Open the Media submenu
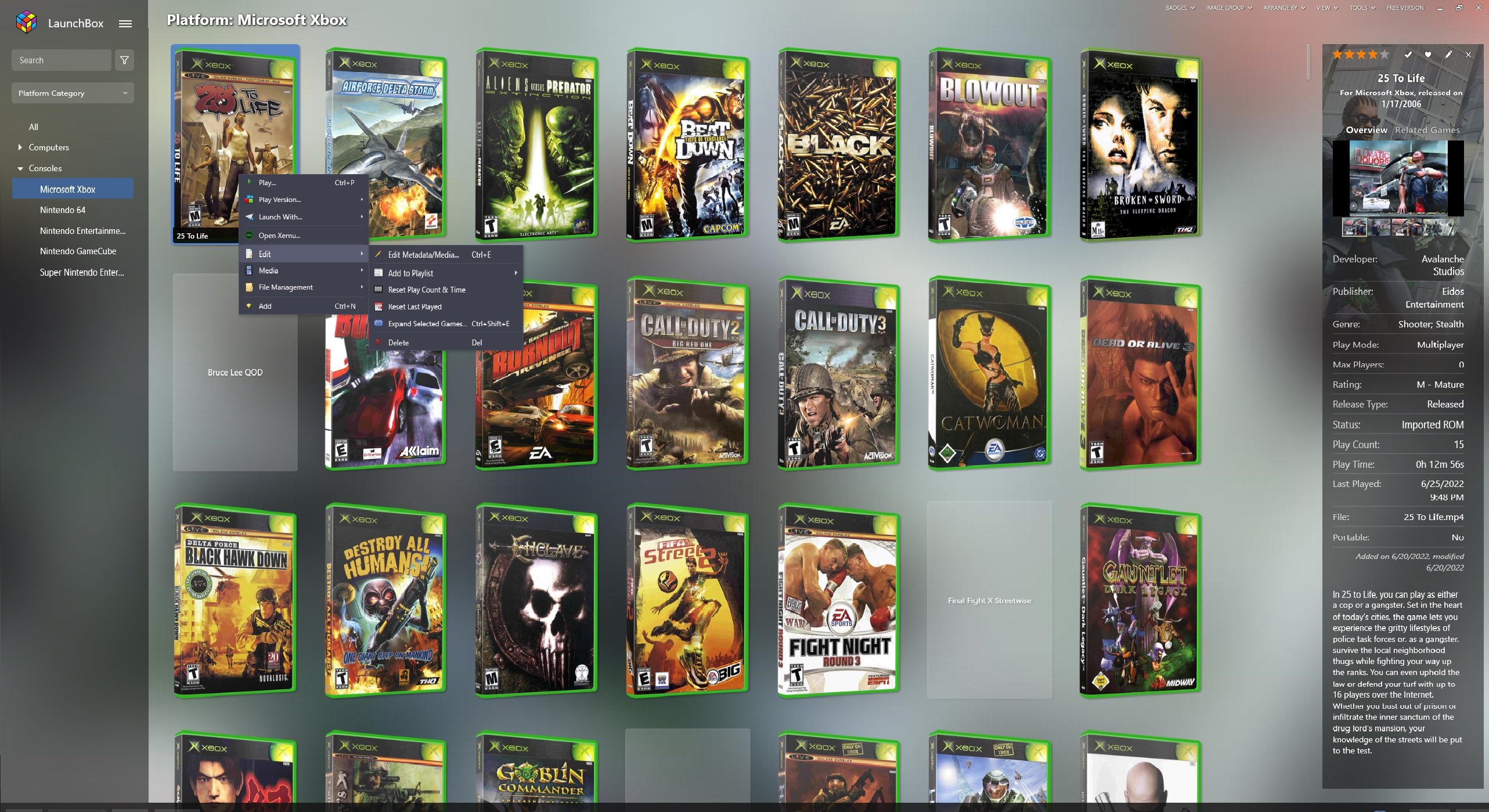 click(304, 270)
